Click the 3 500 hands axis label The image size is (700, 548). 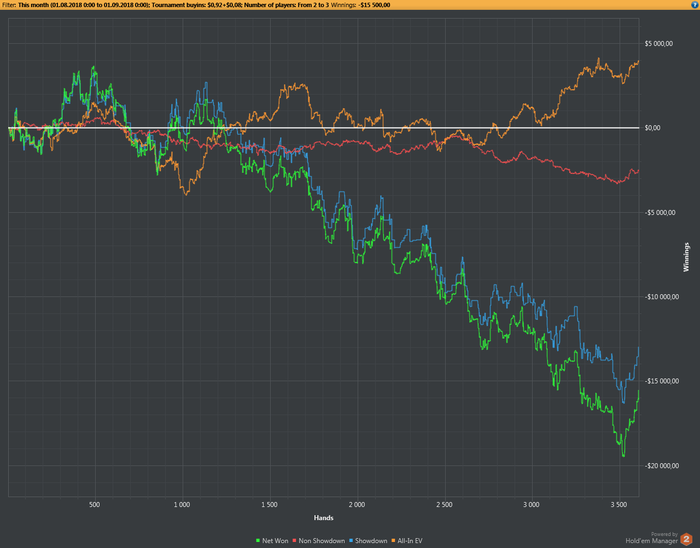619,505
